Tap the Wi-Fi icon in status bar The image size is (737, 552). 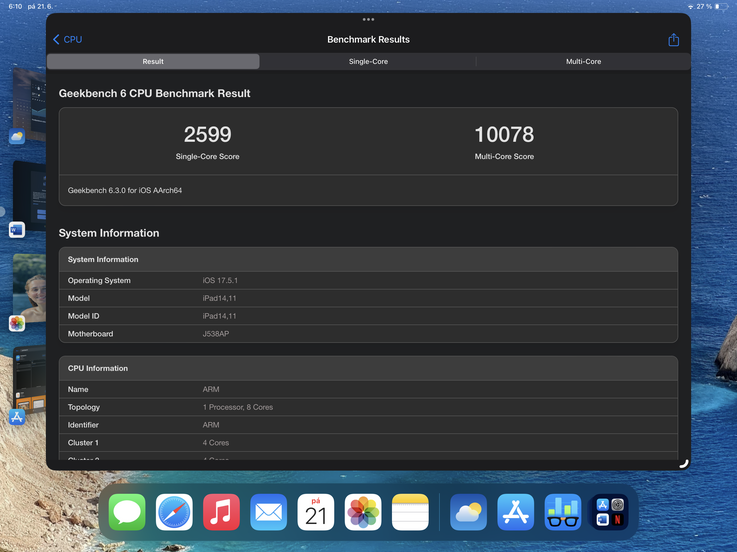[690, 7]
